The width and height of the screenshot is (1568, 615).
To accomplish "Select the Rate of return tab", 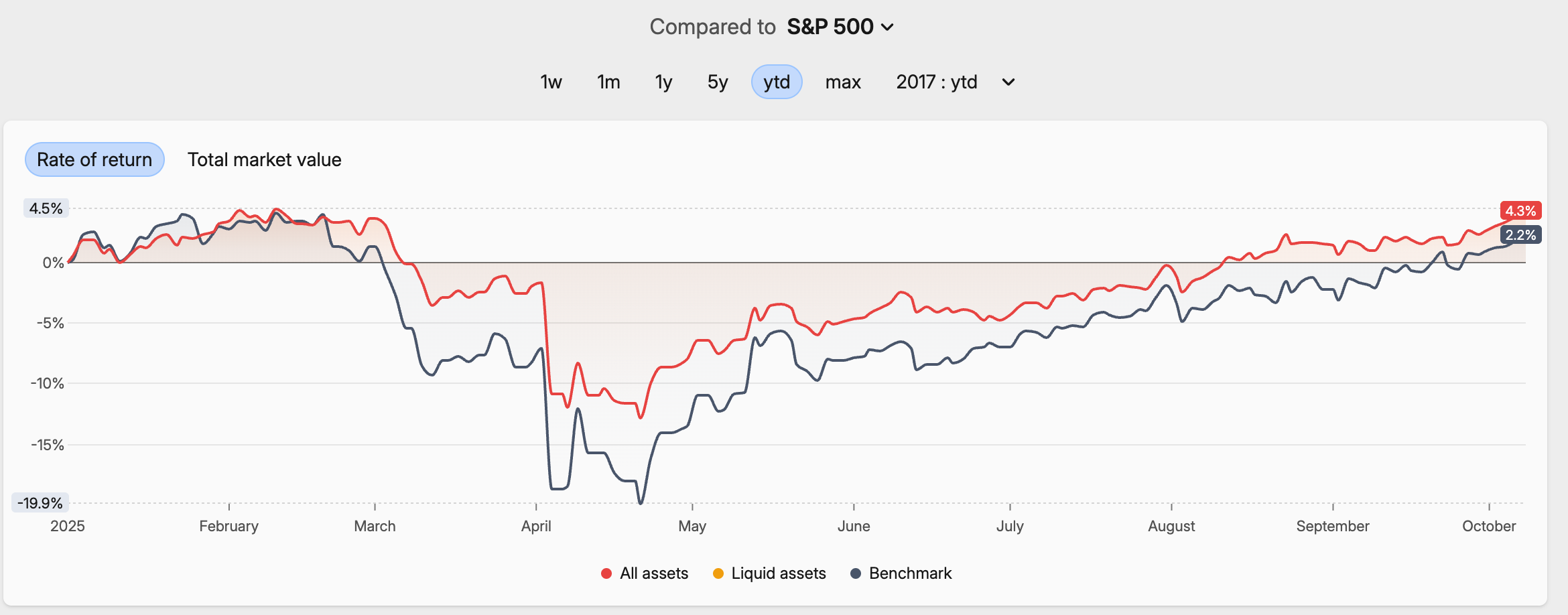I will (x=94, y=159).
